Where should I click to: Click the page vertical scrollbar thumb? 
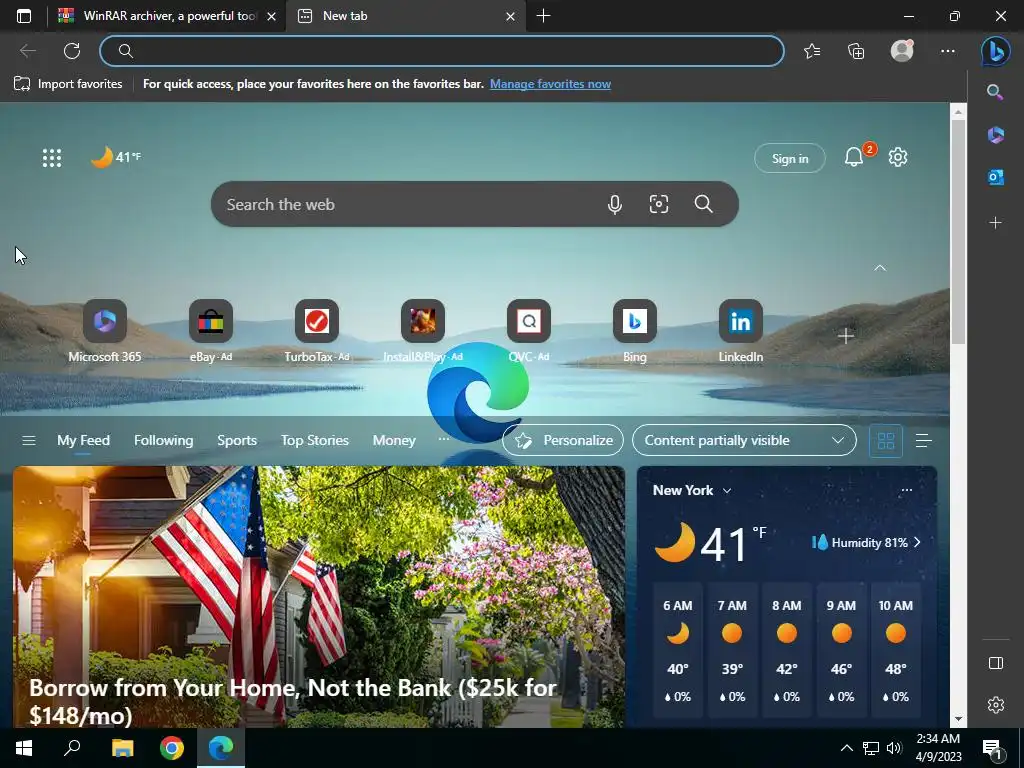click(957, 232)
